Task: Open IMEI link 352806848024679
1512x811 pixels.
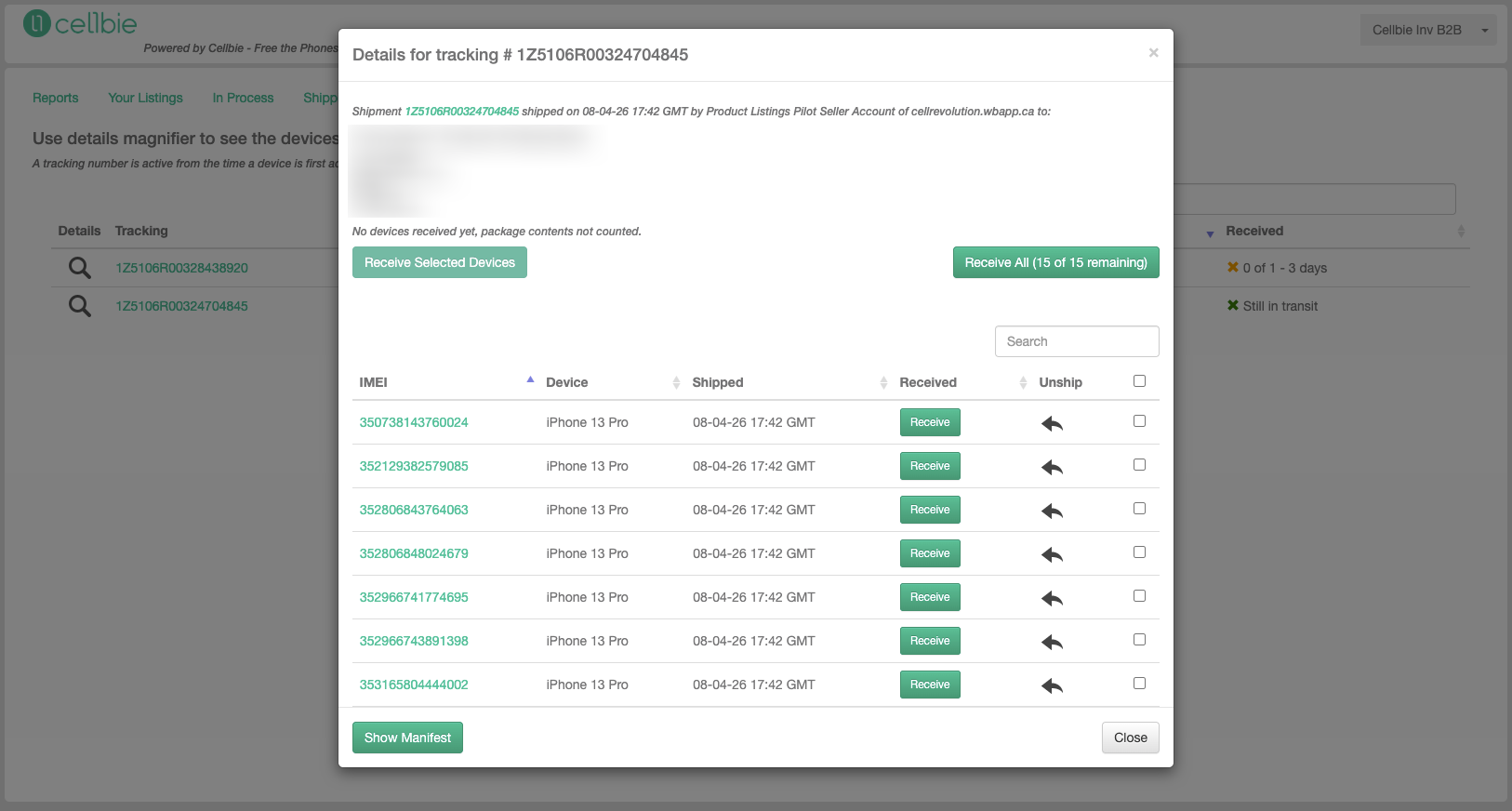Action: pyautogui.click(x=414, y=553)
